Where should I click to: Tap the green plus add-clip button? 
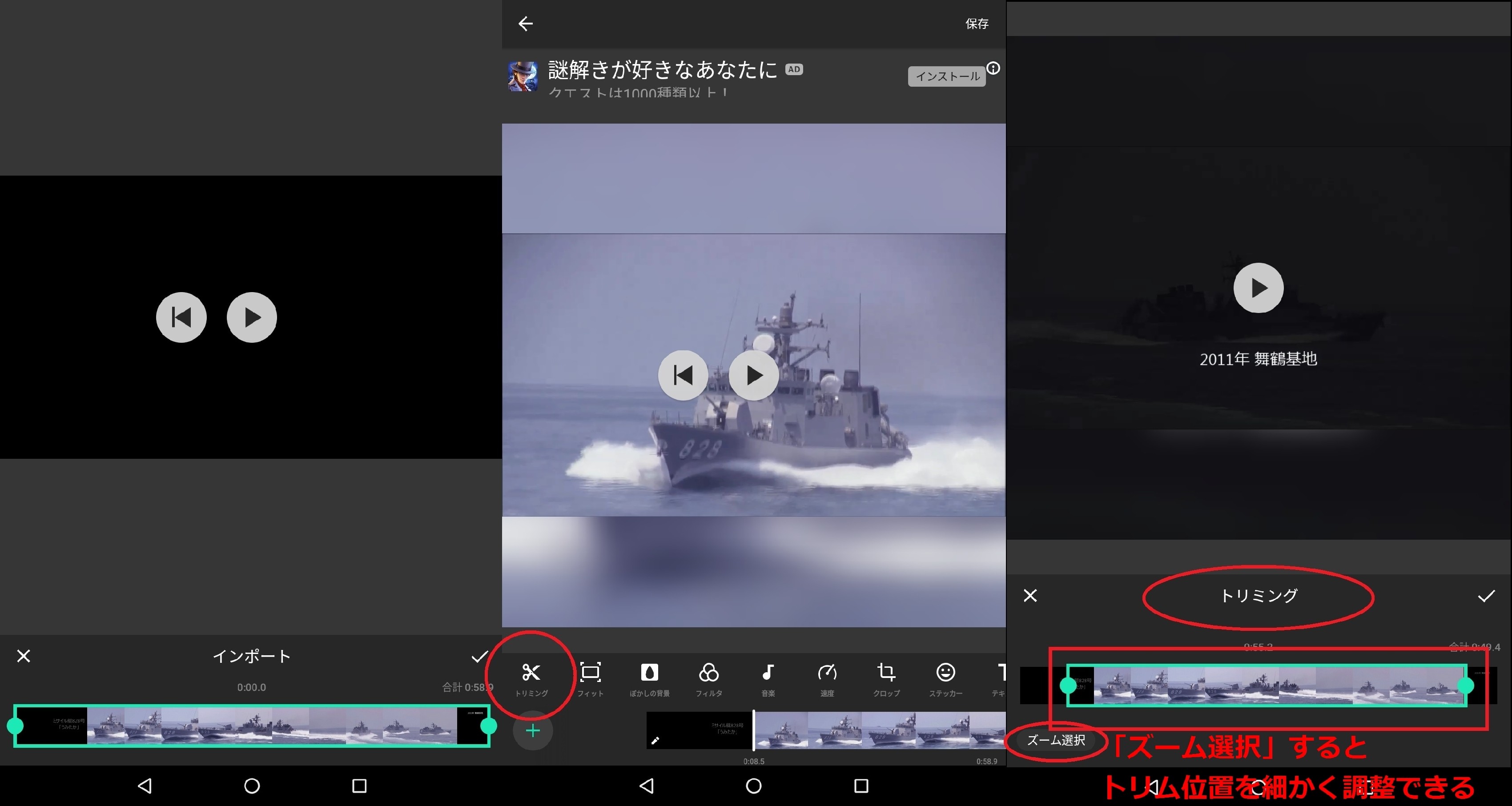coord(532,731)
